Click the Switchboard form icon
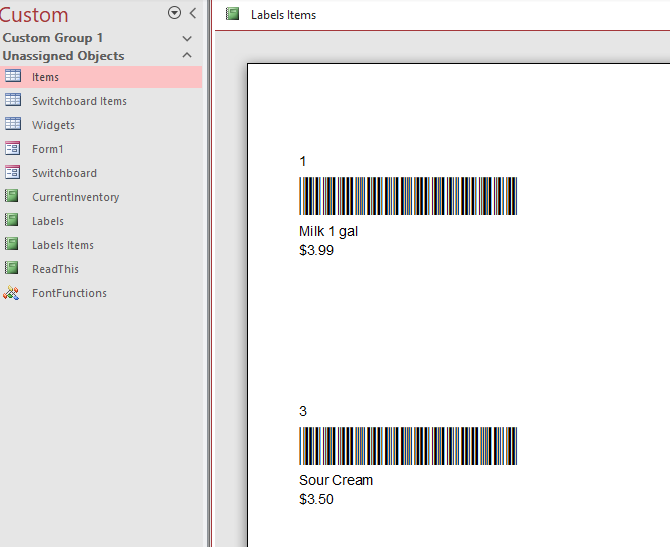 [12, 172]
